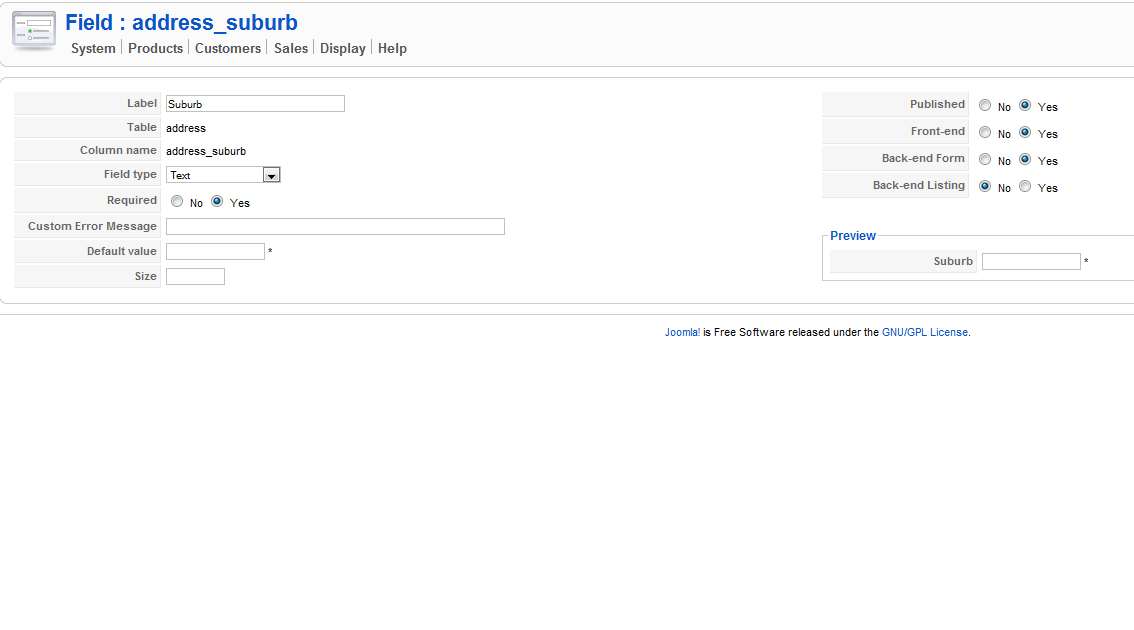Expand the Field type dropdown
The image size is (1134, 630).
271,175
